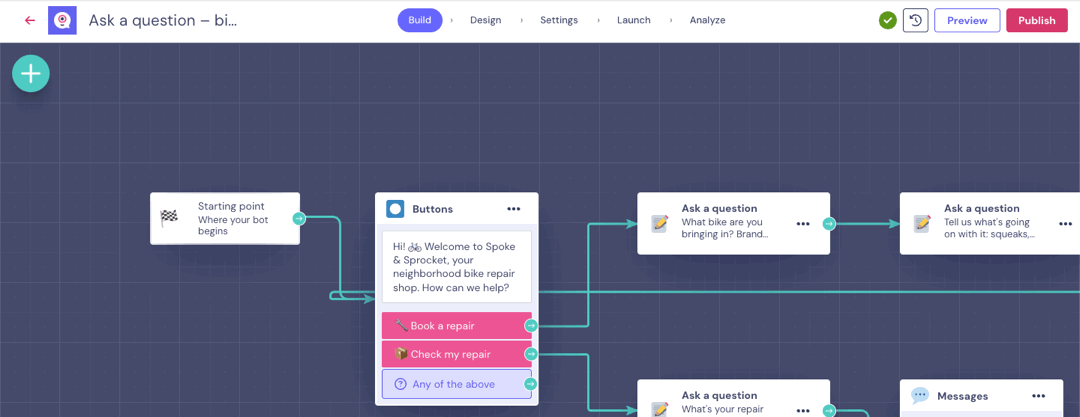Open the Settings step
The width and height of the screenshot is (1080, 417).
[x=559, y=20]
